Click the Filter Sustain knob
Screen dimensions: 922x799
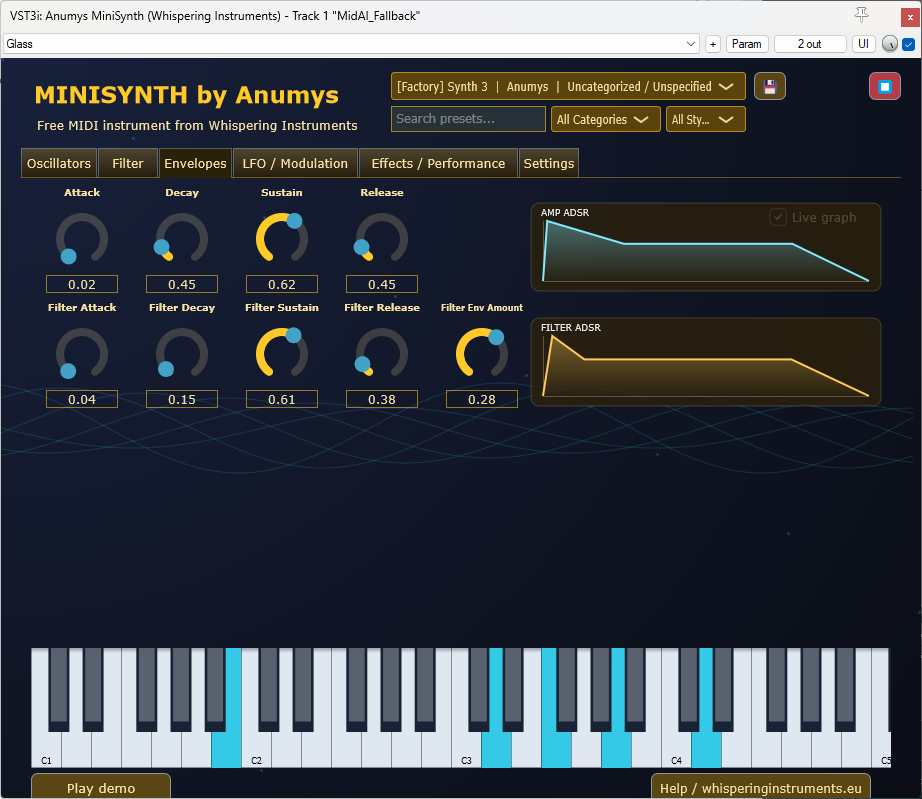(282, 353)
